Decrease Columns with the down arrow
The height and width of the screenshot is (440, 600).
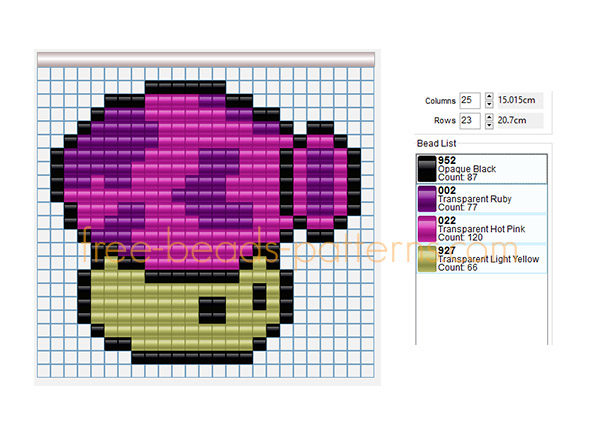489,104
